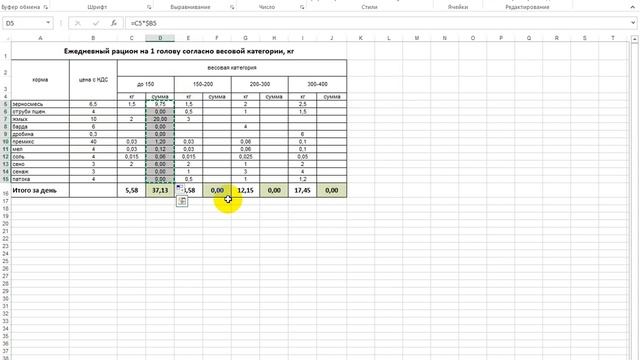Screen dimensions: 640x360
Task: Open the Выравнивание group dialog launcher
Action: [x=232, y=7]
